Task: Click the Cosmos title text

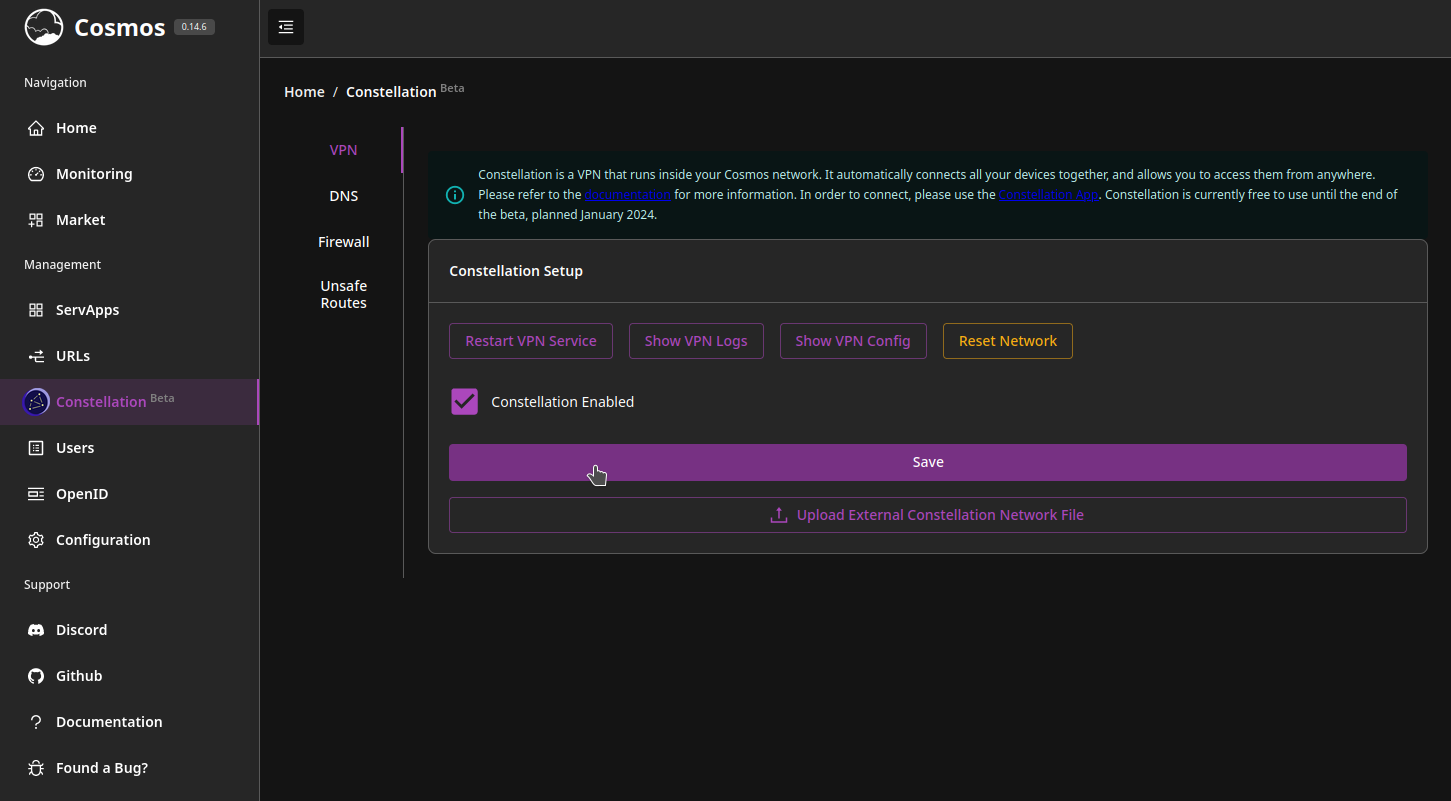Action: click(120, 28)
